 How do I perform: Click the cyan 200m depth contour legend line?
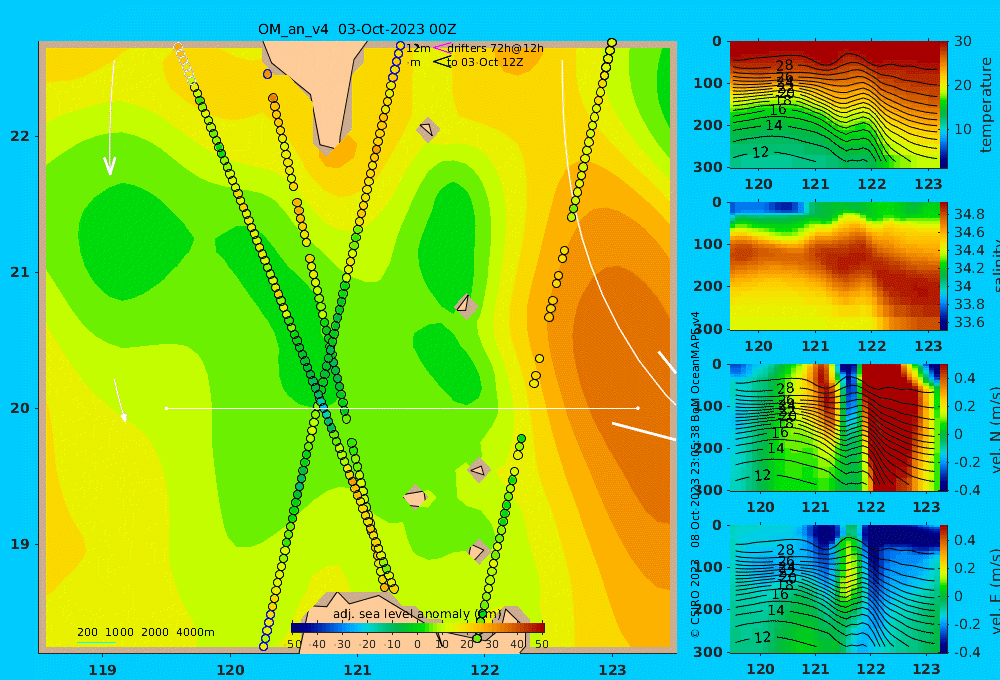(96, 643)
